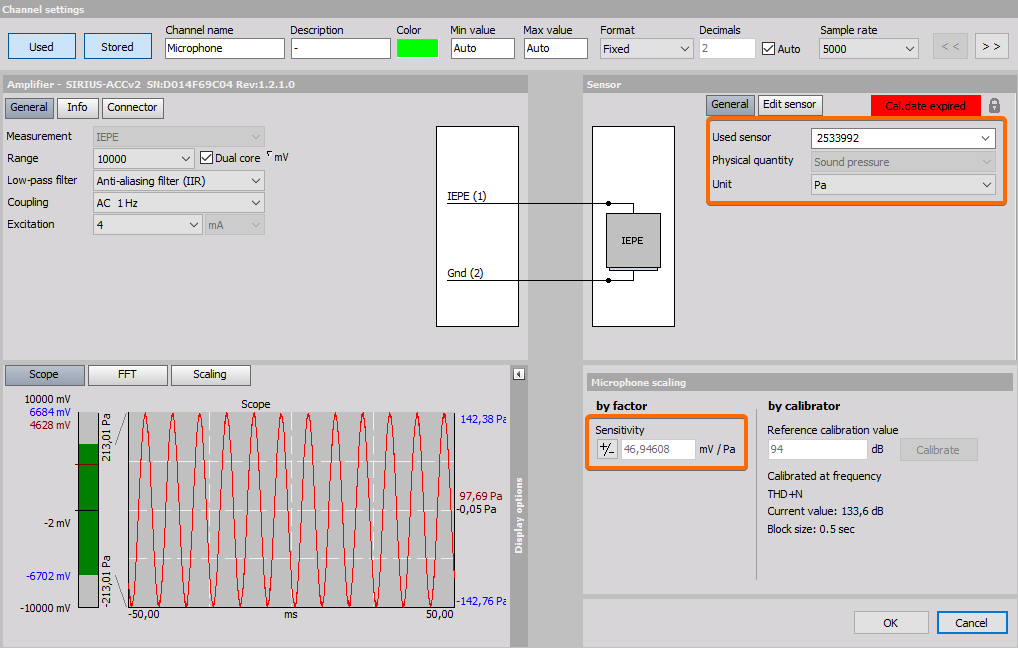Screen dimensions: 1018x648
Task: Select the sensor General tab
Action: click(730, 105)
